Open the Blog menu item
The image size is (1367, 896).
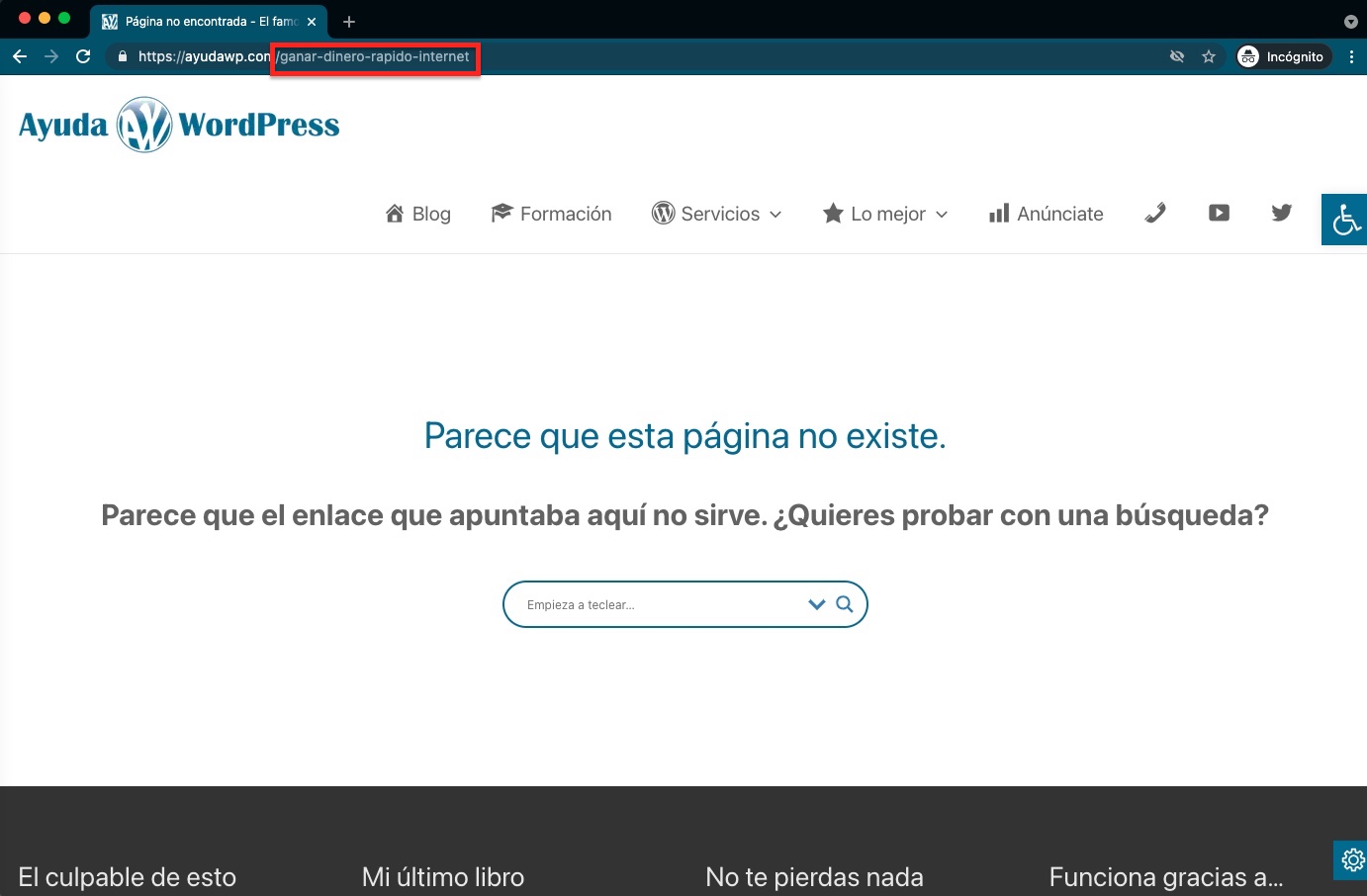click(x=418, y=214)
